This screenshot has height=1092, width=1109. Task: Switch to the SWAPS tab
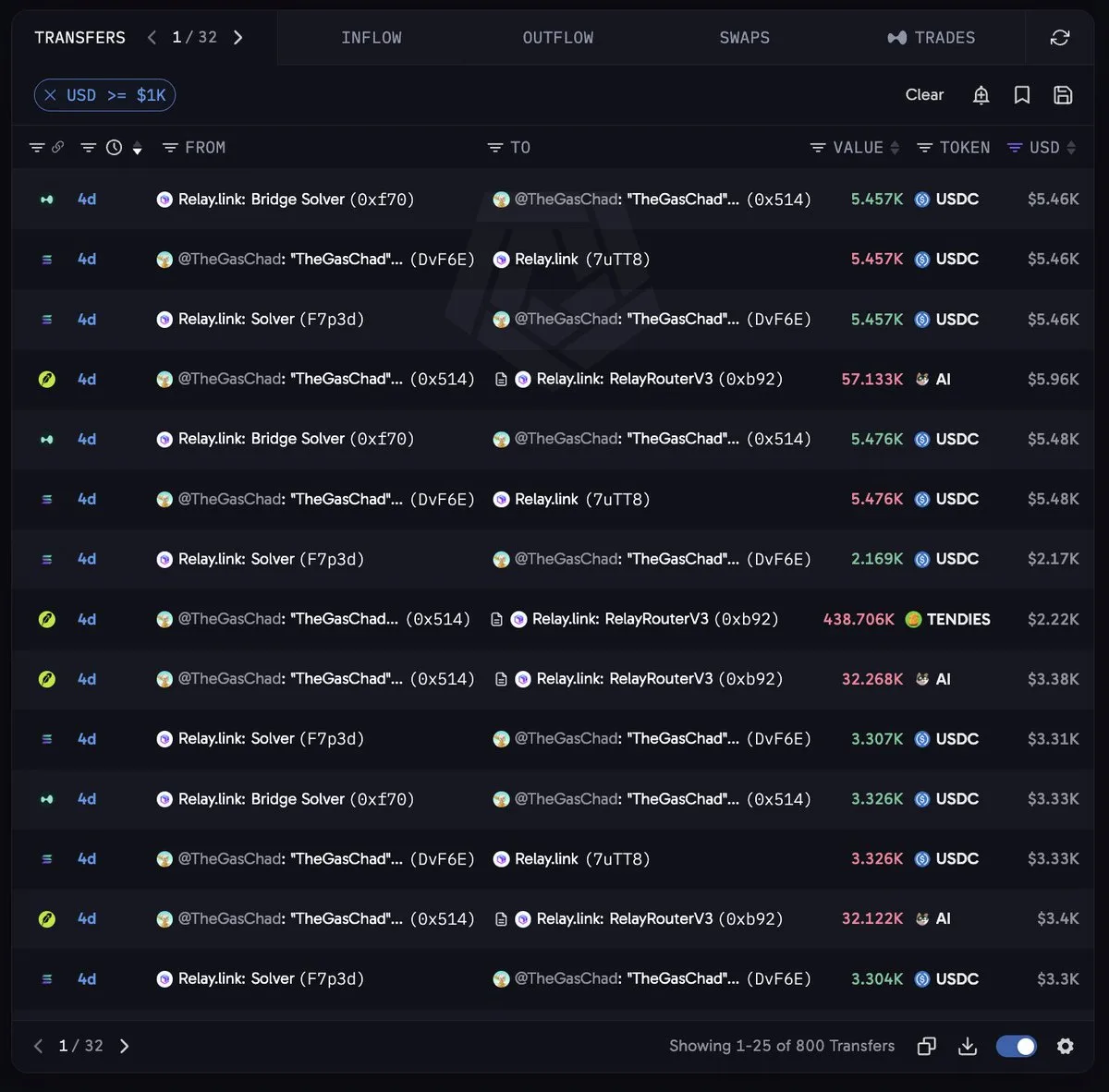coord(745,38)
